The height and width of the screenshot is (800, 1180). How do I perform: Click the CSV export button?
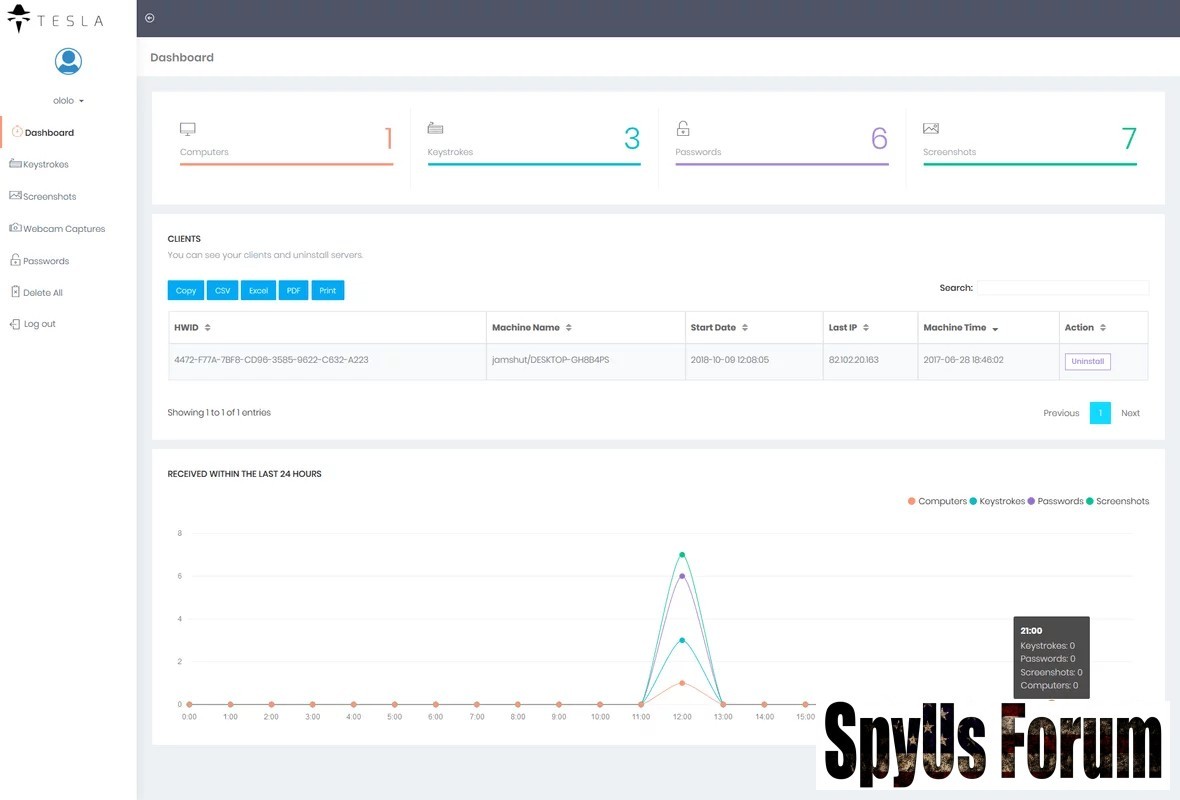tap(222, 290)
